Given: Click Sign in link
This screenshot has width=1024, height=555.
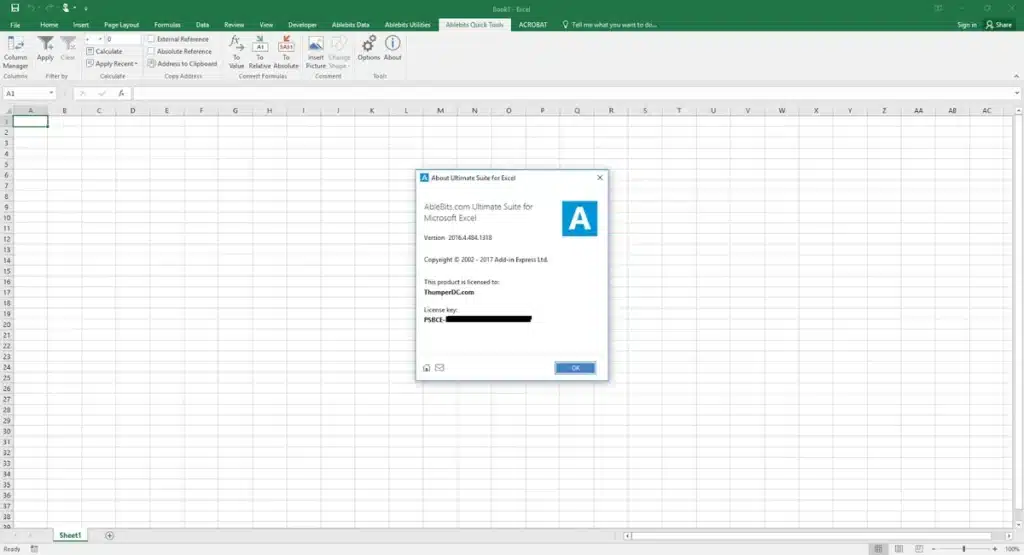Looking at the screenshot, I should pos(967,25).
